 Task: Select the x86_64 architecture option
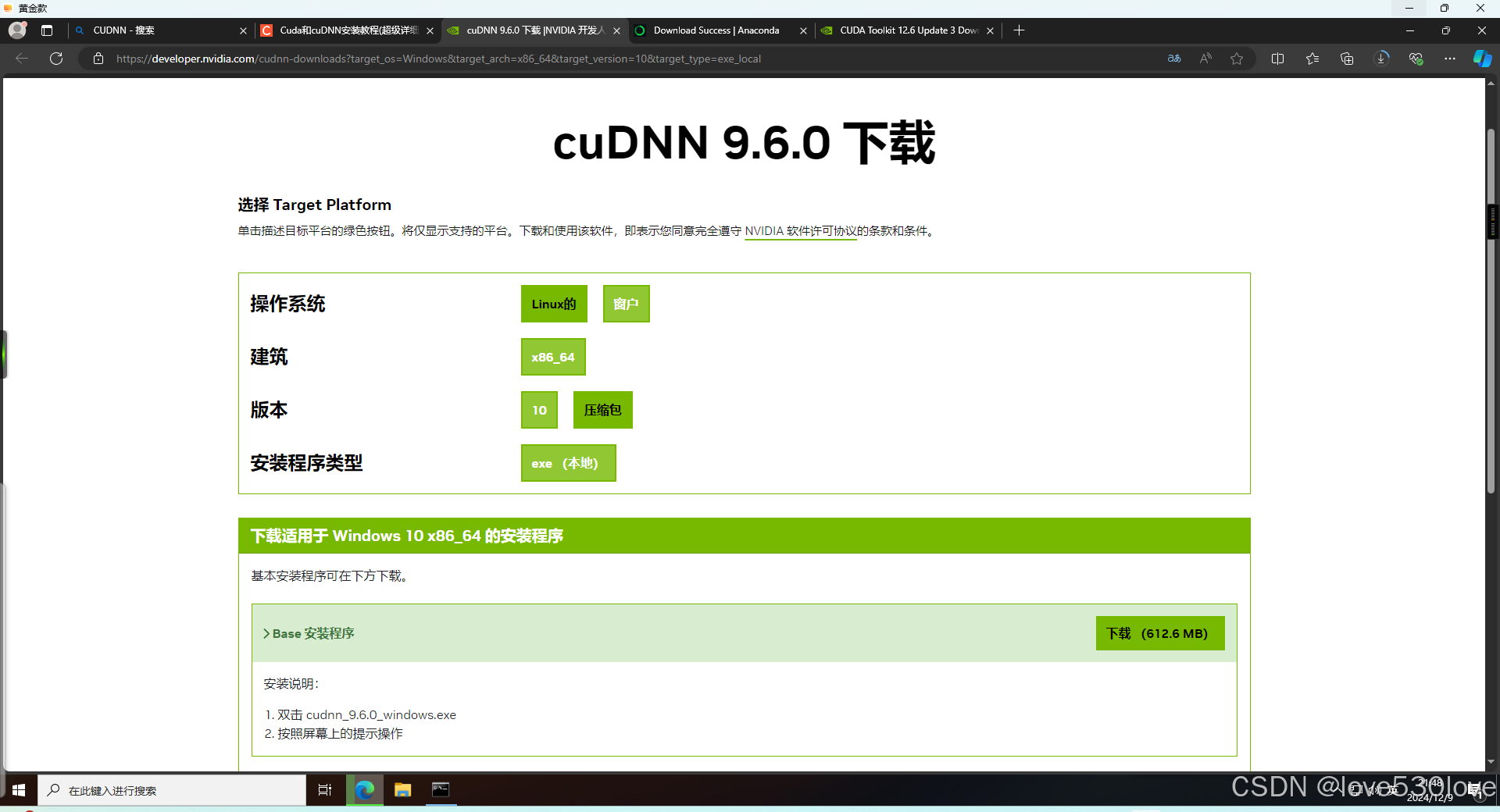coord(553,357)
